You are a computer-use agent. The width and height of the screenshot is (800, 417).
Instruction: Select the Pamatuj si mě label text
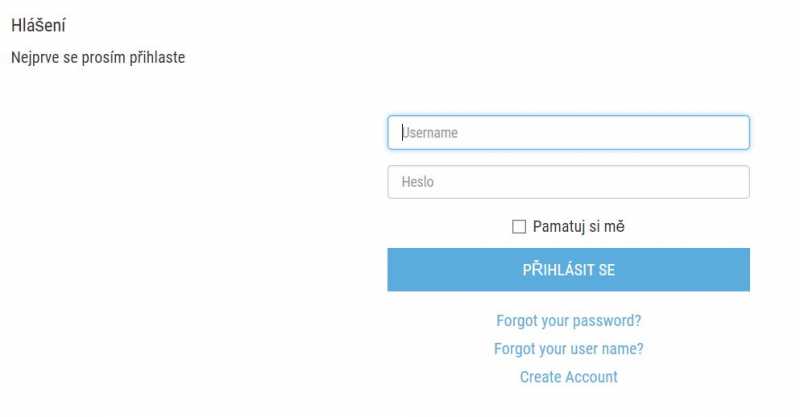click(579, 226)
